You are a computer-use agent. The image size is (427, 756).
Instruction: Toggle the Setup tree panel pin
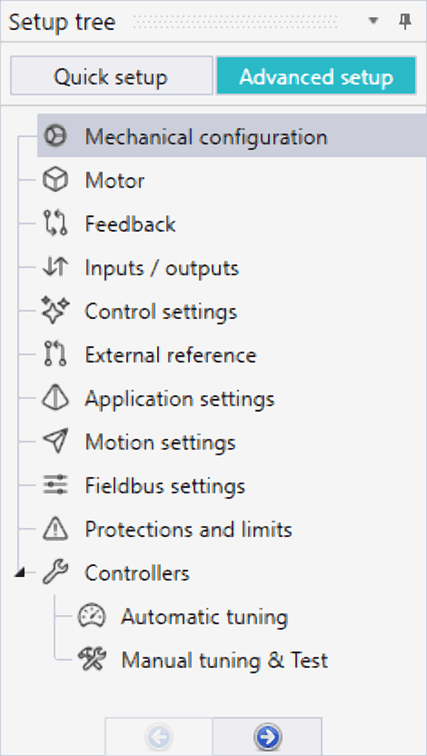point(406,21)
